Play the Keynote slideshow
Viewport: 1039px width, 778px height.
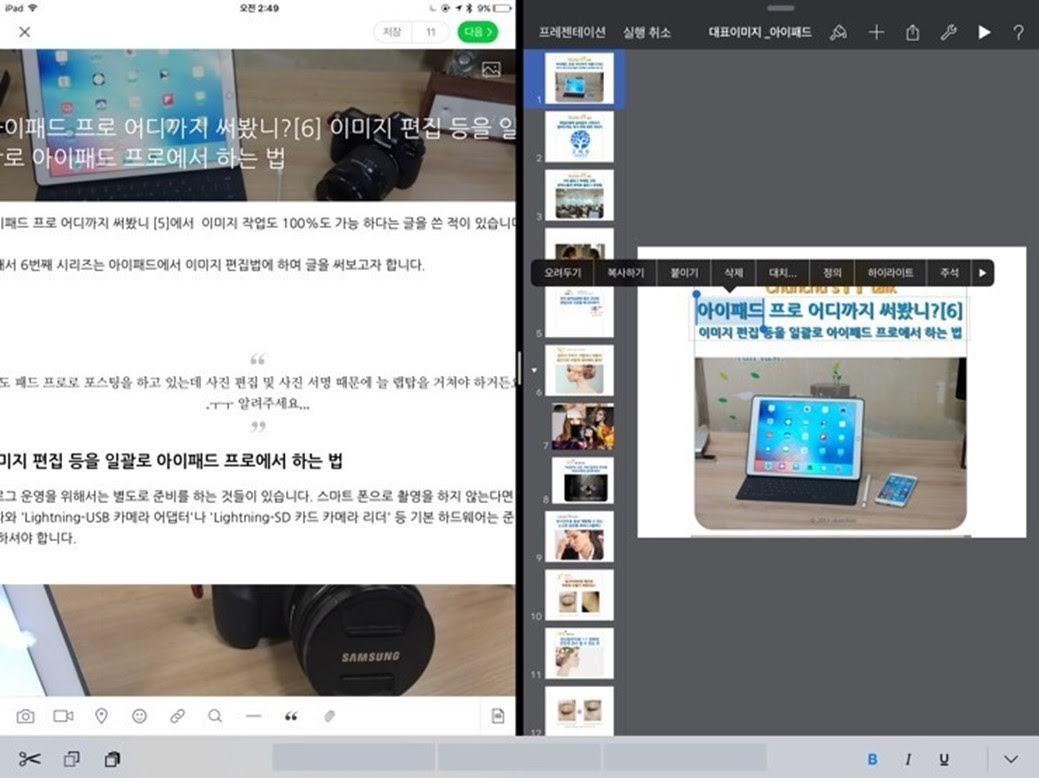click(984, 32)
